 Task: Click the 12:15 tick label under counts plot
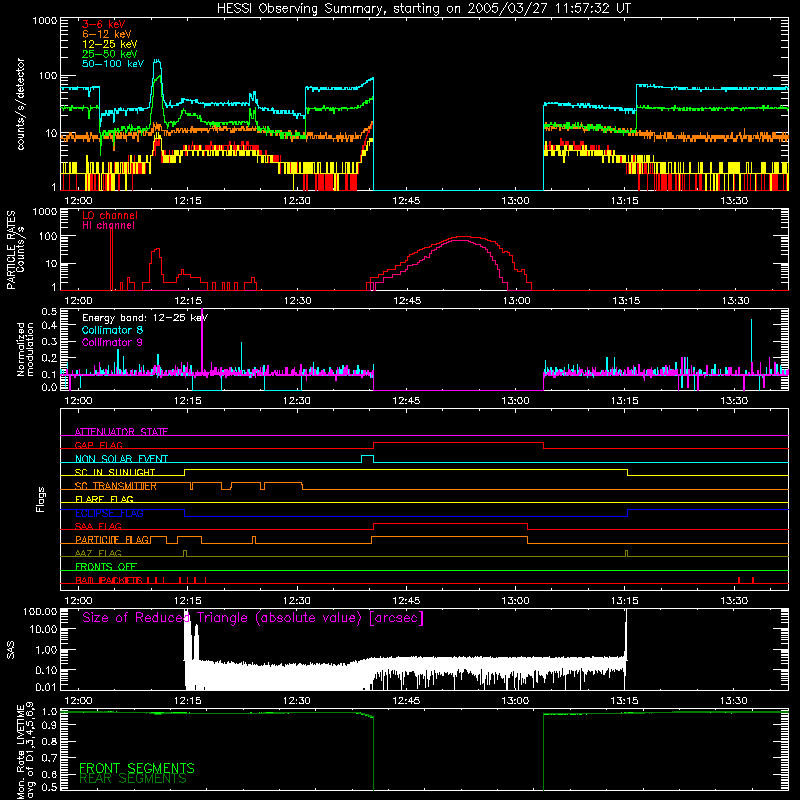187,201
